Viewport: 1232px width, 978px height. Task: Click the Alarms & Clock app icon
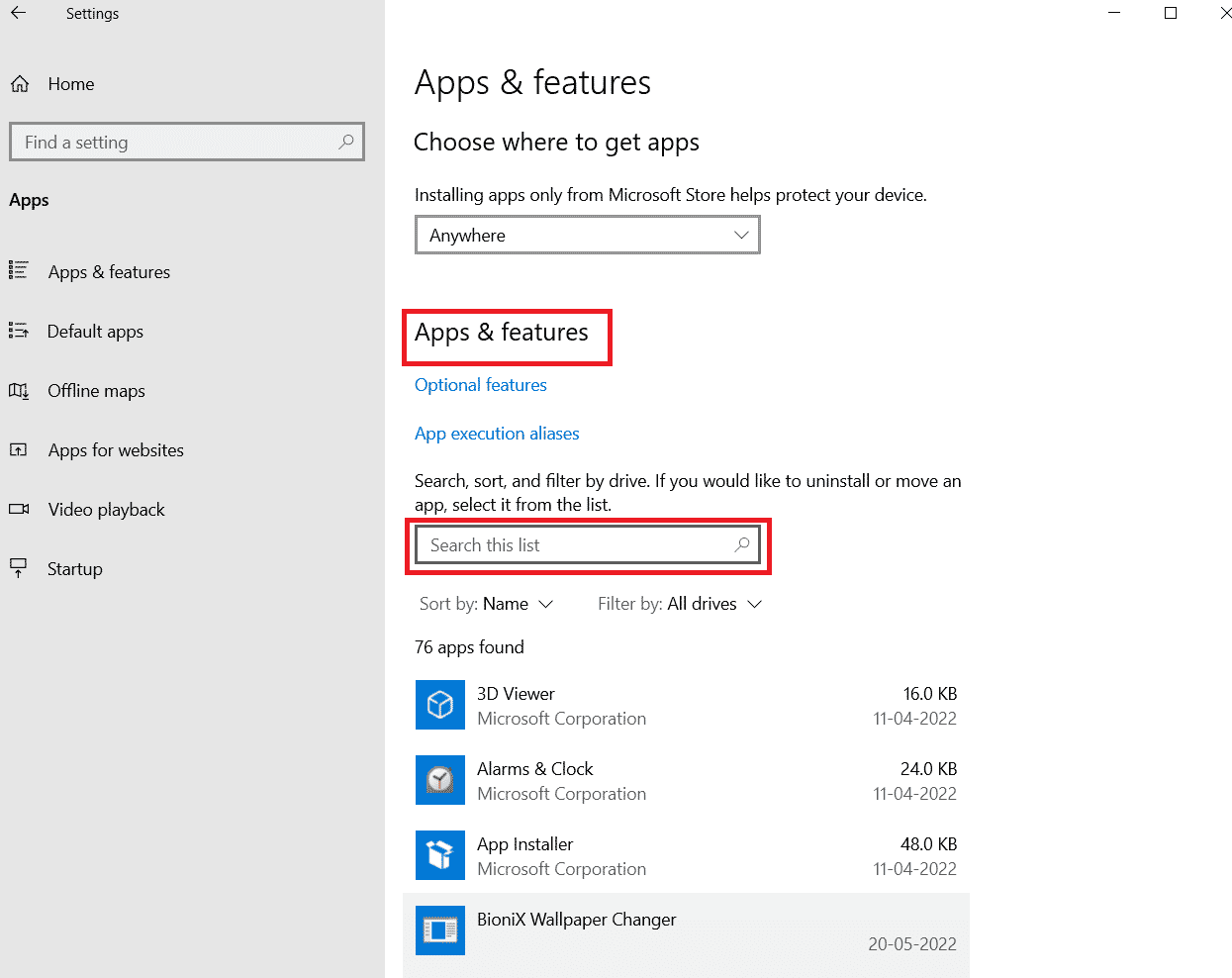[439, 780]
